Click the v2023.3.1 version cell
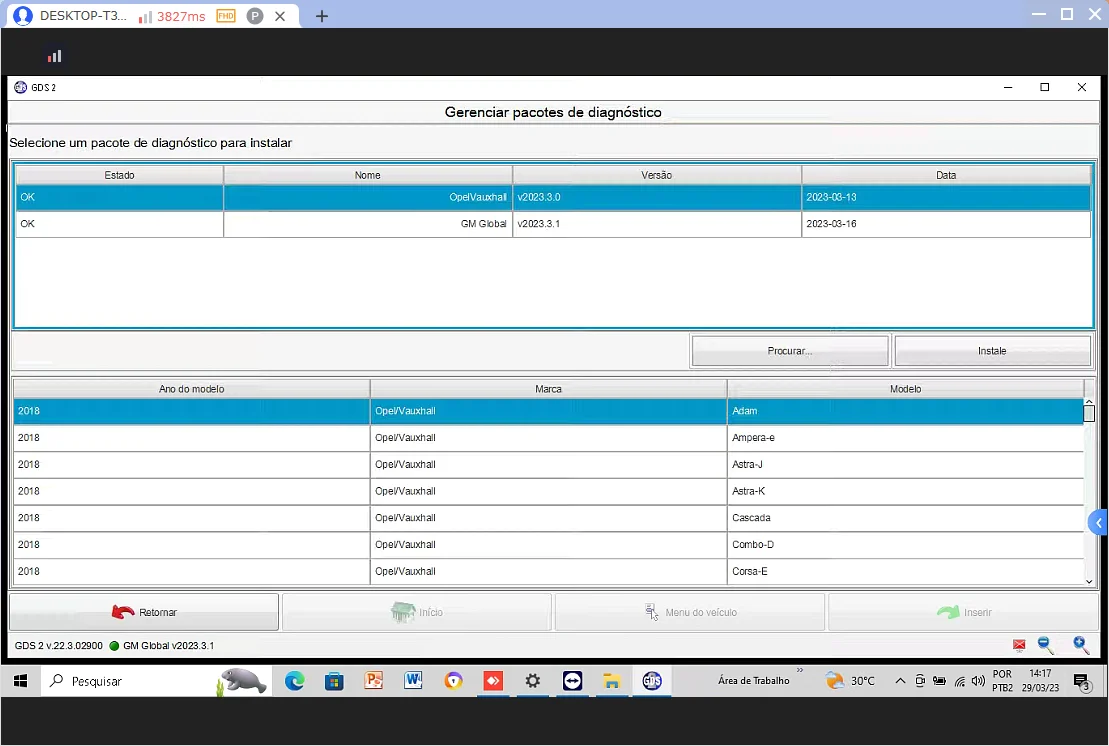1109x746 pixels. (656, 224)
